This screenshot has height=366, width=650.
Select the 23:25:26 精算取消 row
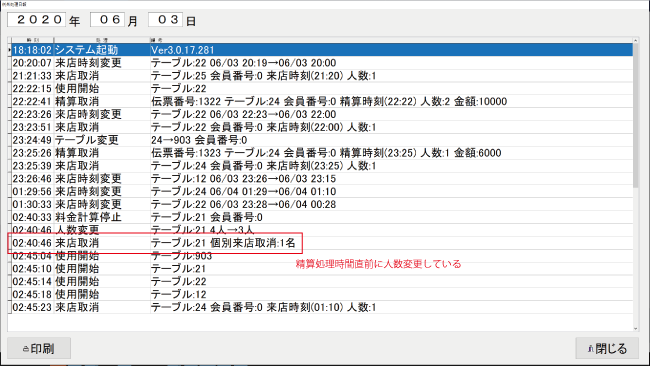pos(322,153)
